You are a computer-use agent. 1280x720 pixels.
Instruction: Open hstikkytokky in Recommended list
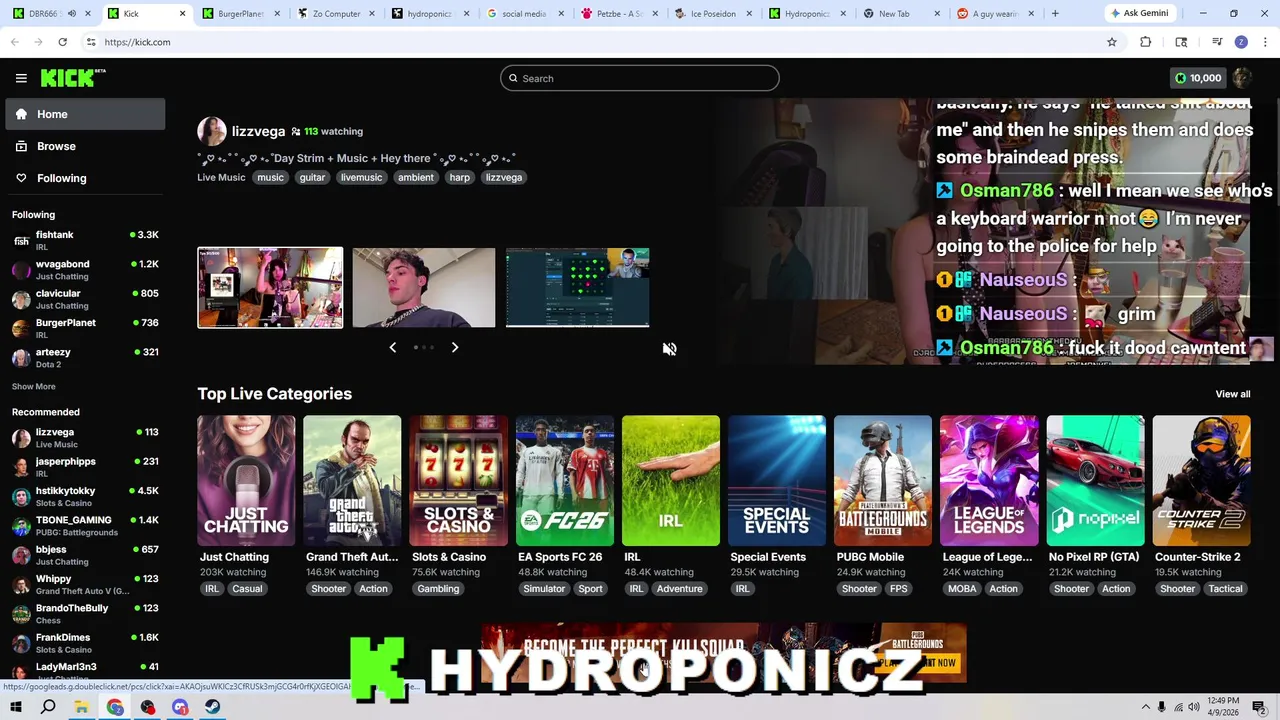(x=85, y=496)
